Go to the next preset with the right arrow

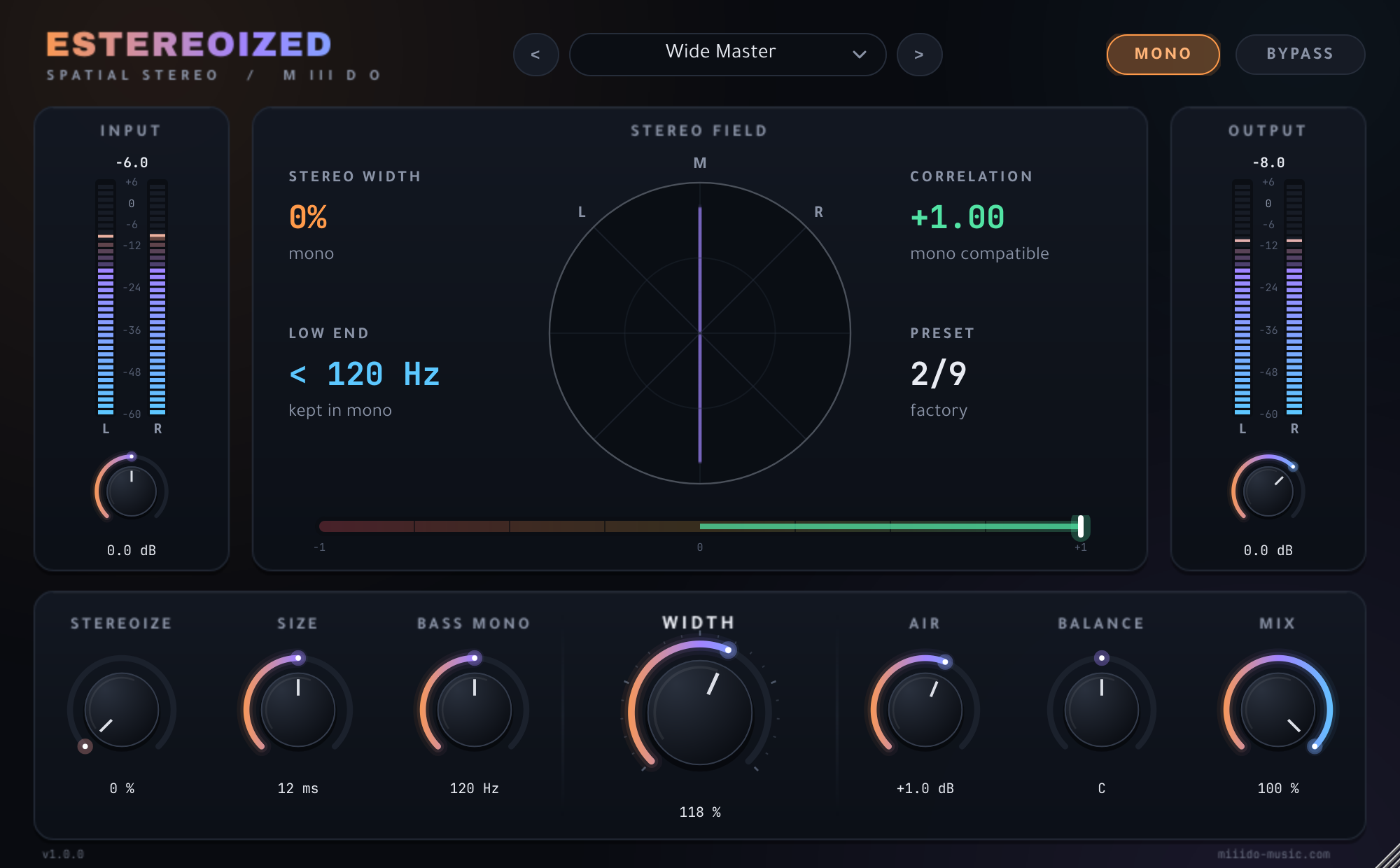pos(919,55)
